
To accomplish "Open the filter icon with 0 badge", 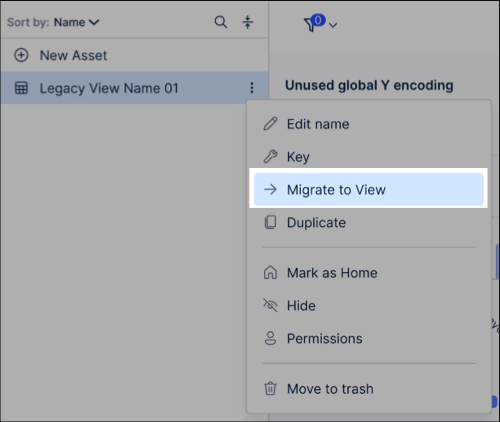I will pyautogui.click(x=314, y=23).
